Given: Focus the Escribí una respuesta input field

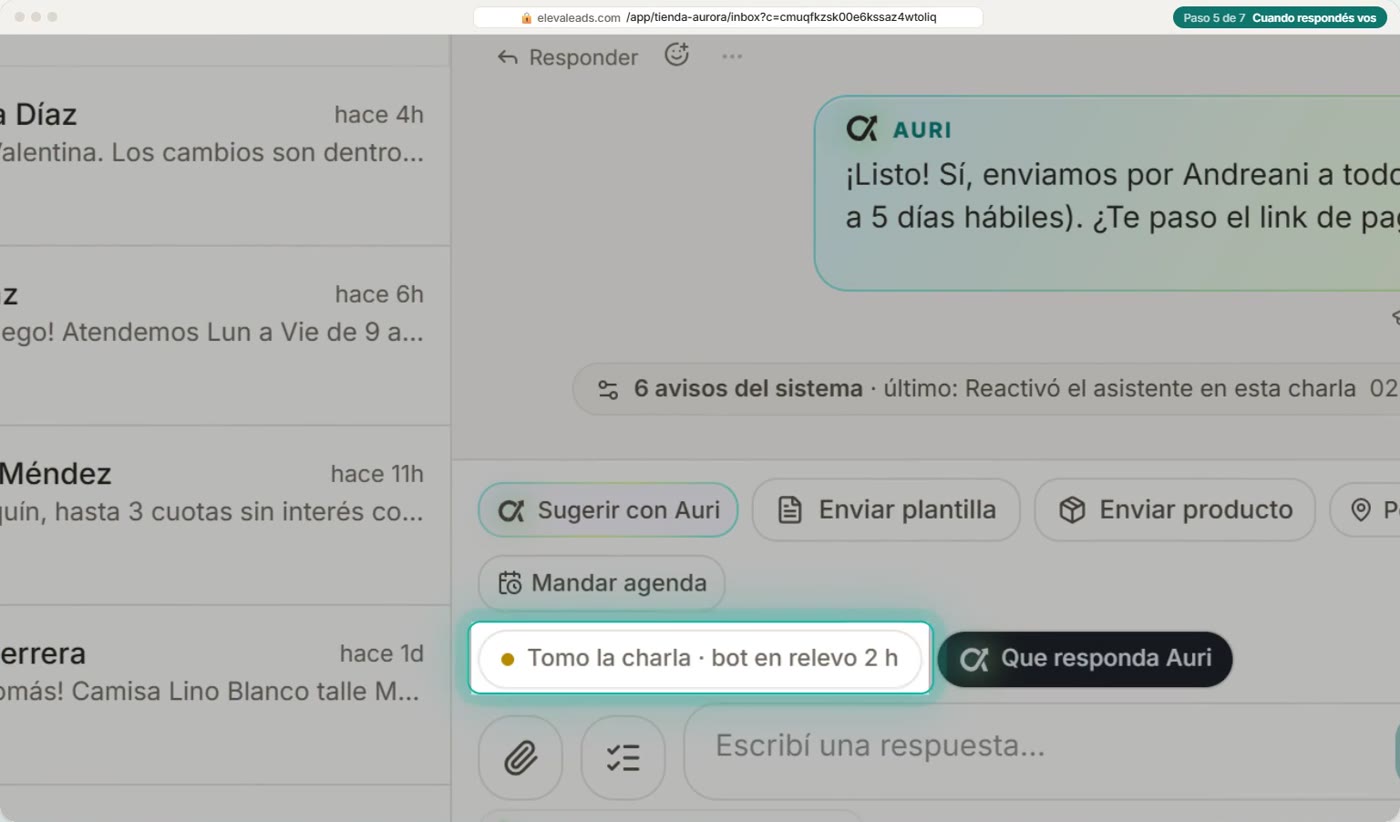Looking at the screenshot, I should point(1041,752).
